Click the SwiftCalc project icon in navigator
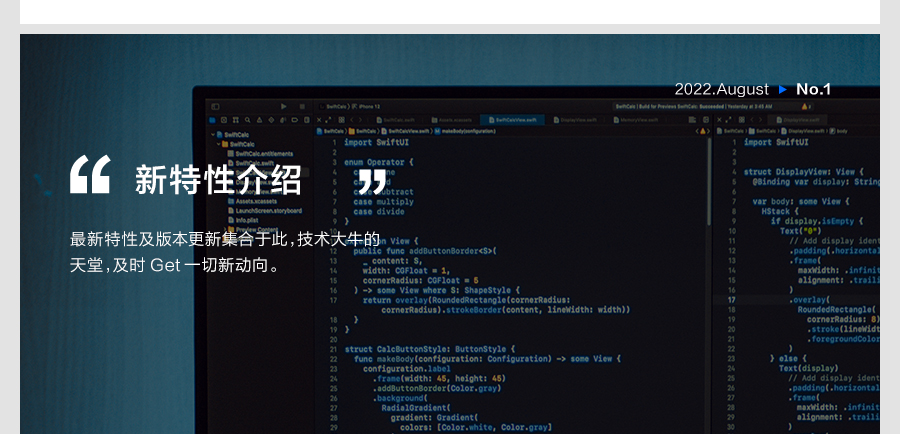This screenshot has height=434, width=900. click(218, 134)
